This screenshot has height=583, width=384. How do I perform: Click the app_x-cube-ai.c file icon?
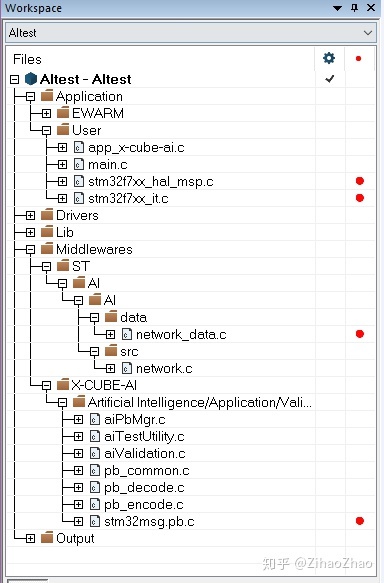[x=79, y=148]
